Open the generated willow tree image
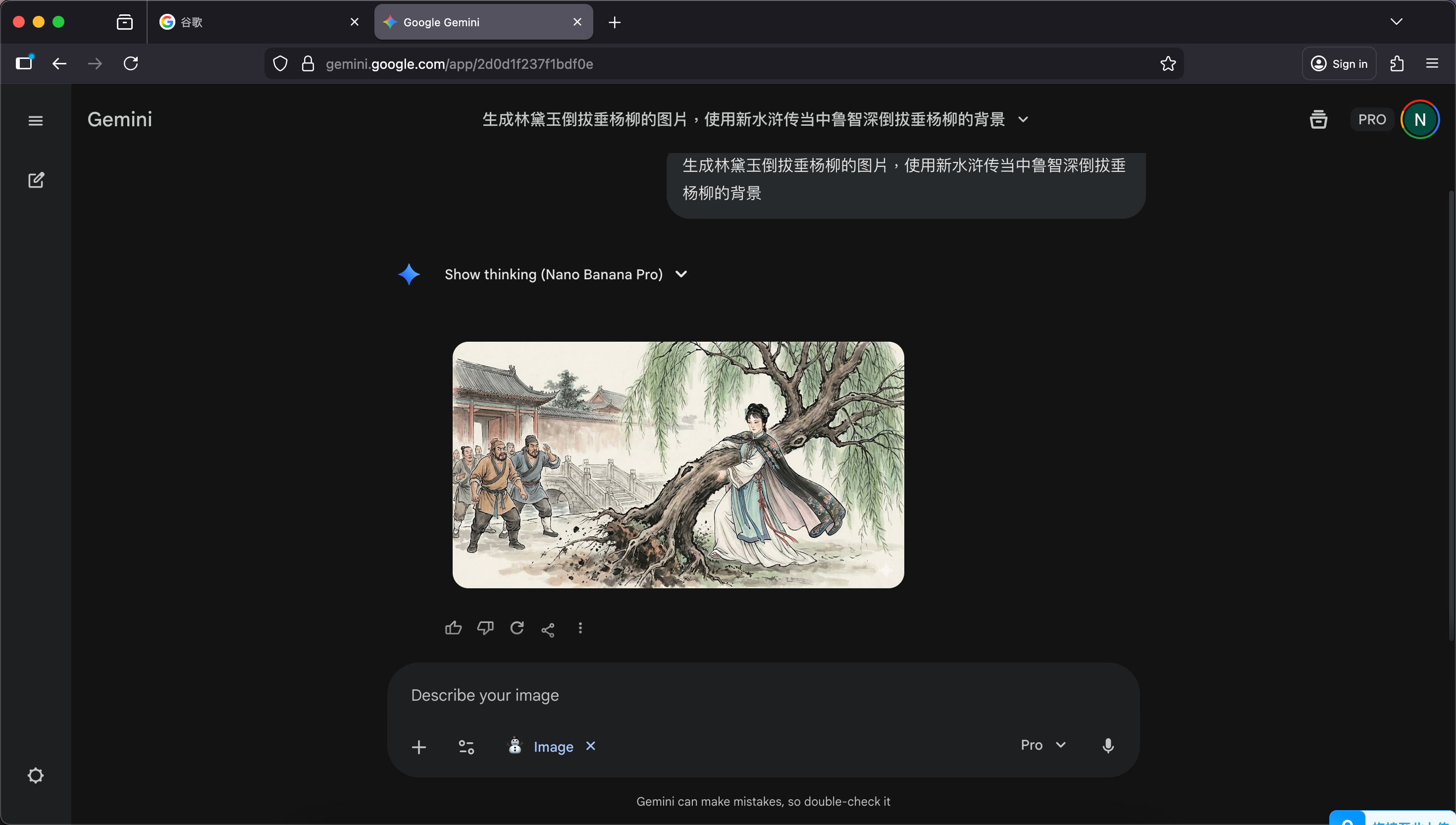The image size is (1456, 825). 678,464
